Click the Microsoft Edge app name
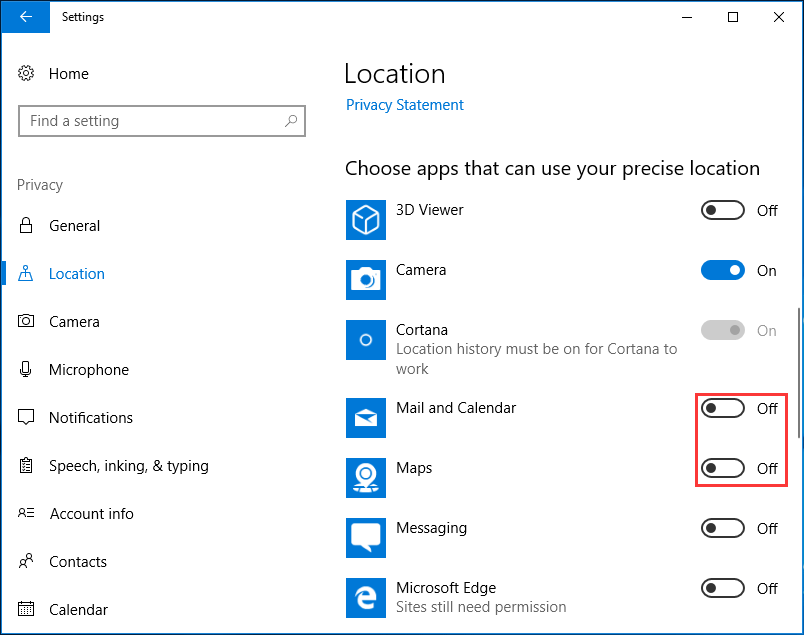The height and width of the screenshot is (635, 804). click(446, 588)
